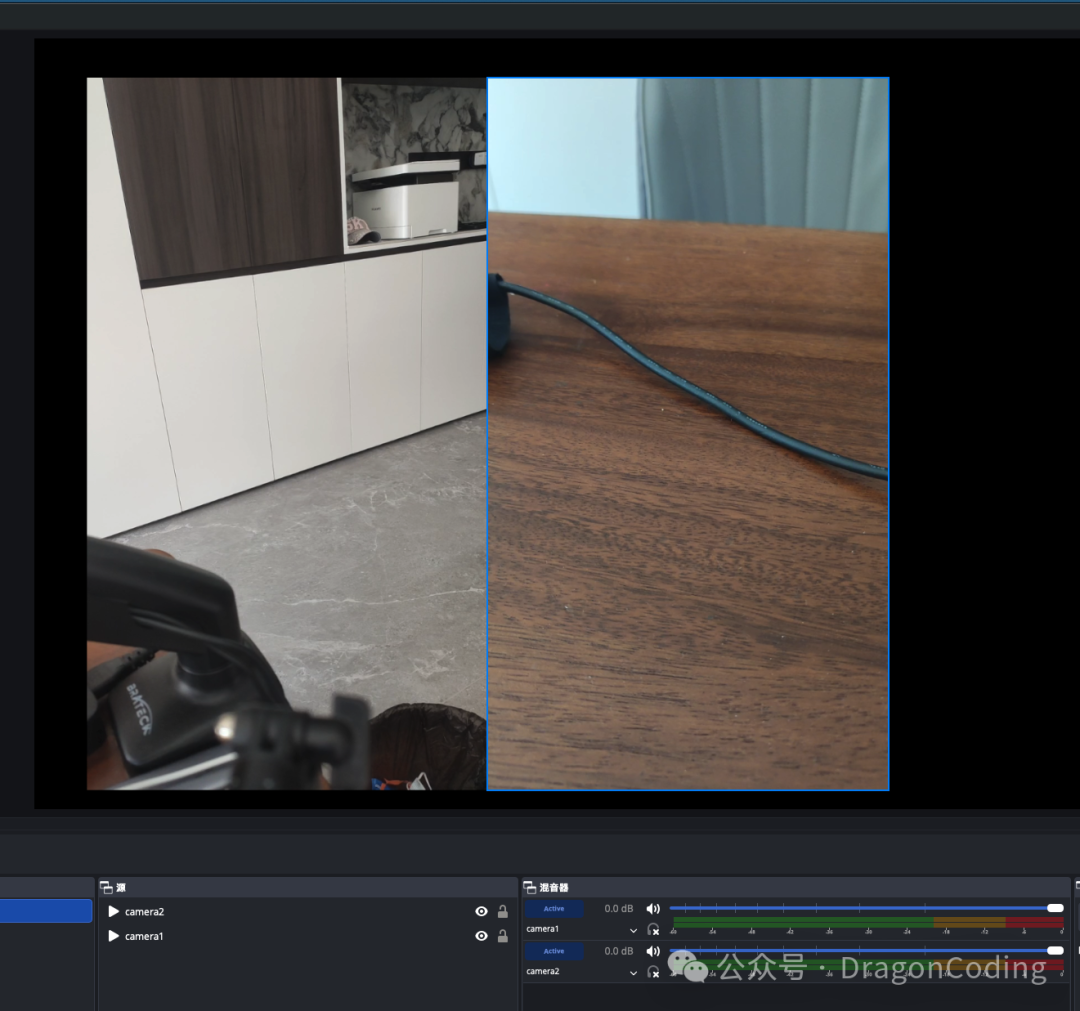1080x1011 pixels.
Task: Hide the camera1 source with eye icon
Action: point(481,936)
